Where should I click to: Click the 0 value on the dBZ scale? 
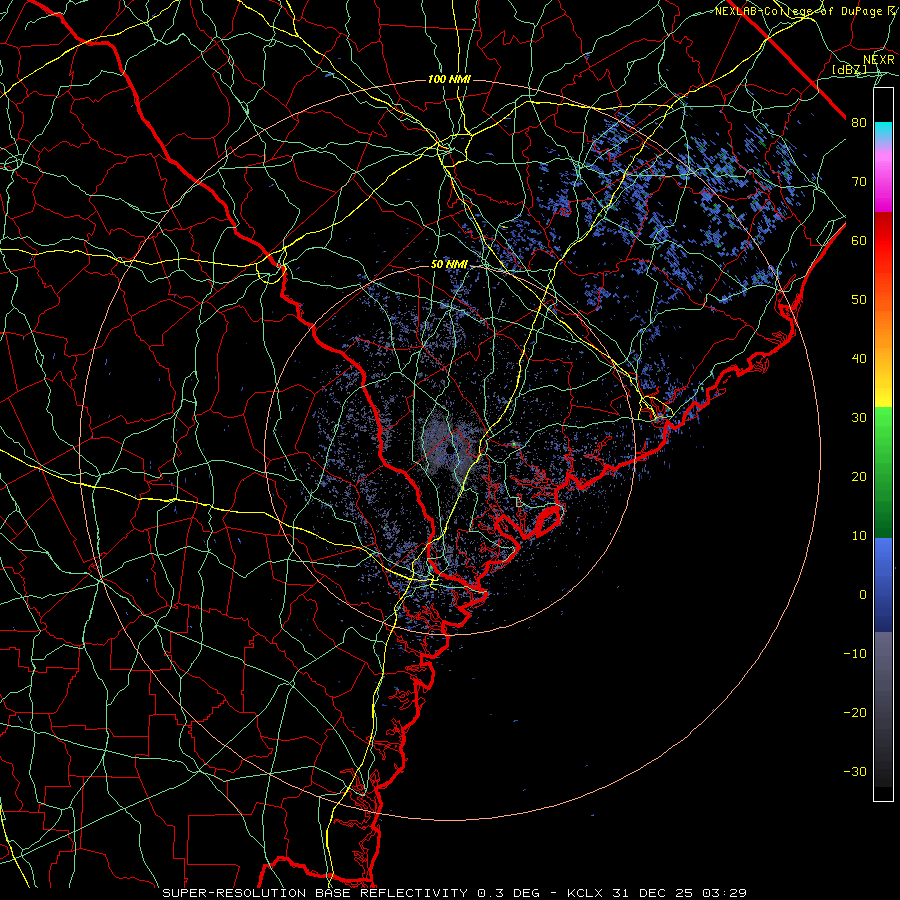(863, 595)
